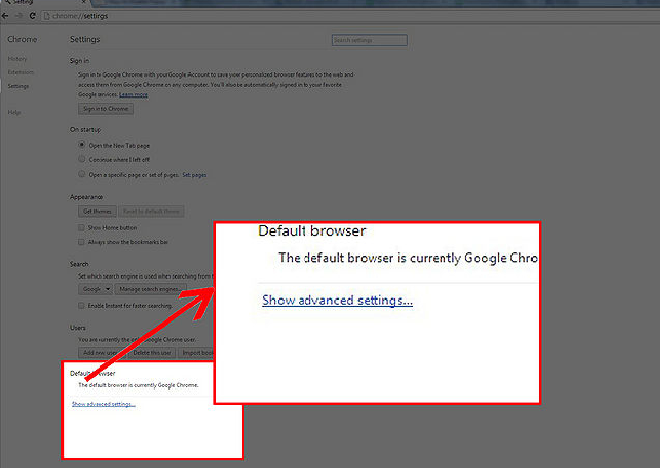
Task: Click into the Search settings box
Action: point(370,40)
